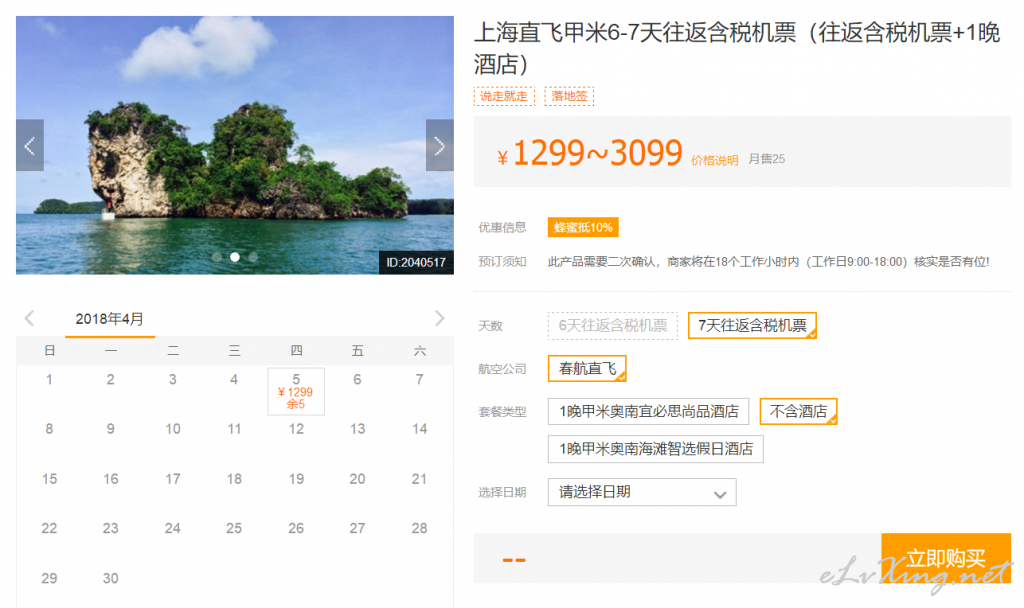Go to next month in calendar
Screen dimensions: 1024x608
[440, 319]
